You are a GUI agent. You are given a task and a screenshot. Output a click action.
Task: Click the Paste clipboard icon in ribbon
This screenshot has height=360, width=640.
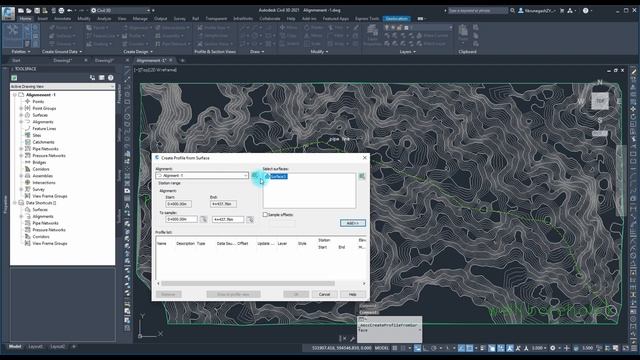pos(463,32)
